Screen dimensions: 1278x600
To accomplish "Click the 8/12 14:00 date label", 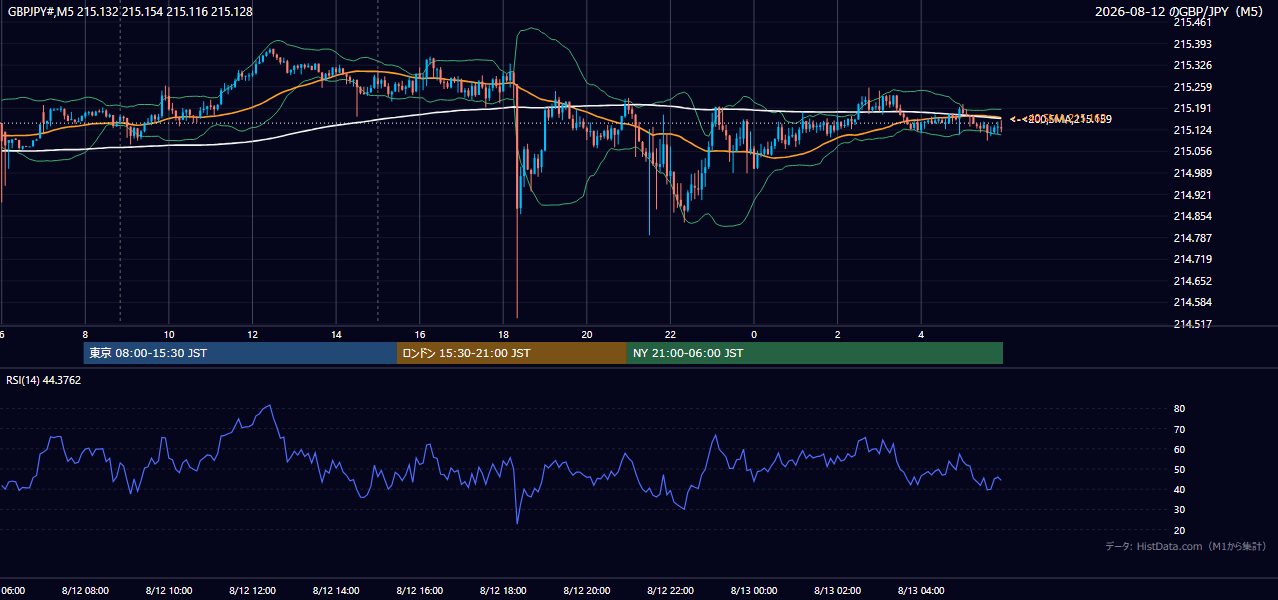I will pyautogui.click(x=336, y=591).
